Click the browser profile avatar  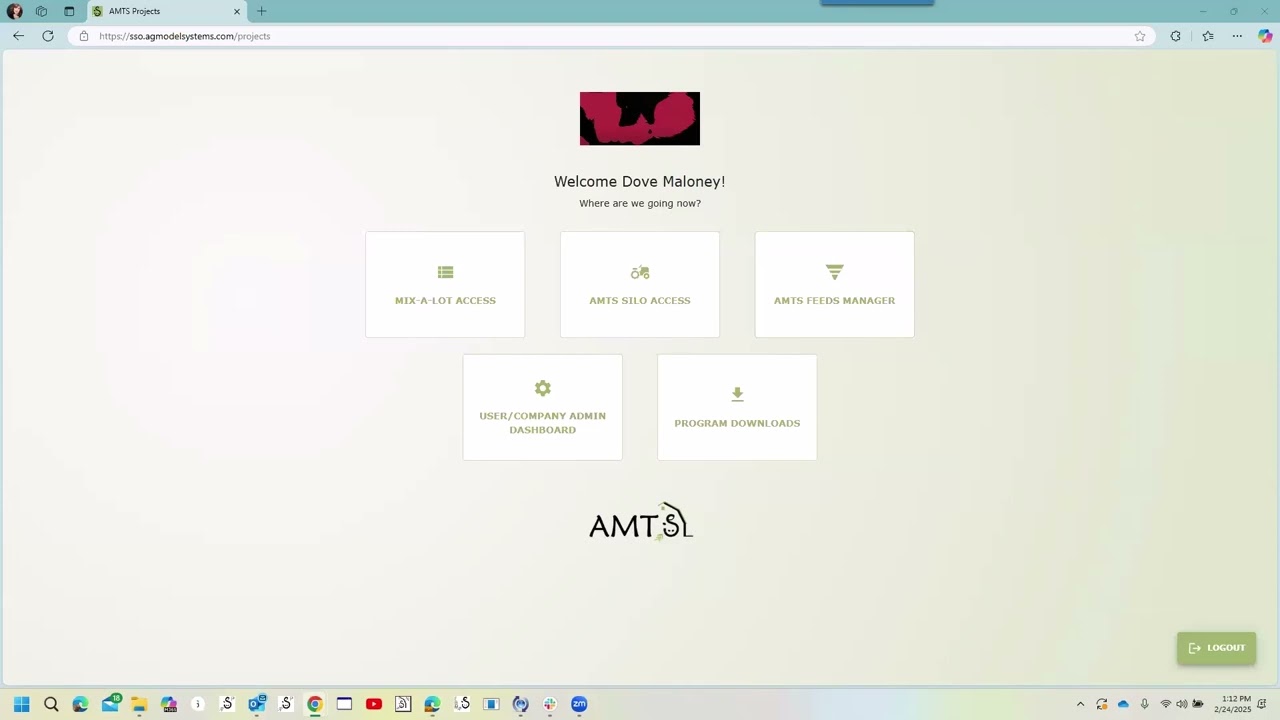15,11
